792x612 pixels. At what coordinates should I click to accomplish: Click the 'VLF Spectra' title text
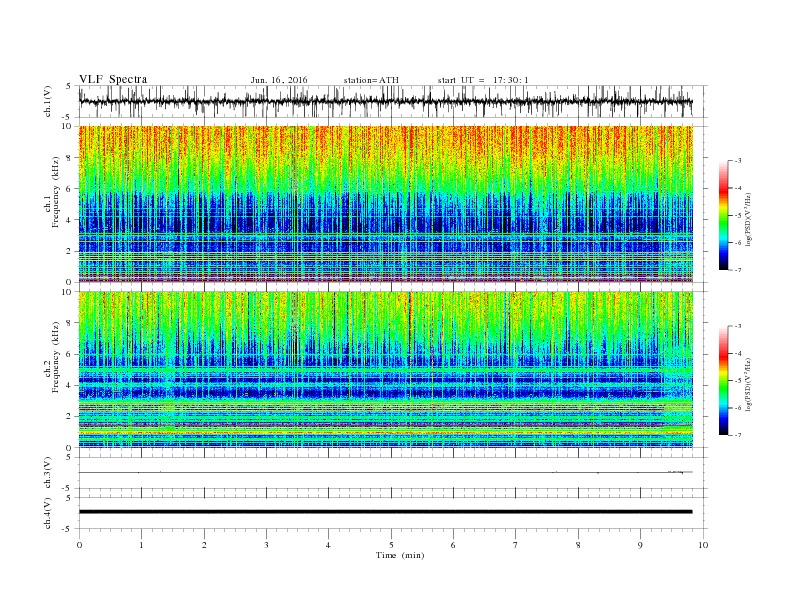pyautogui.click(x=113, y=79)
